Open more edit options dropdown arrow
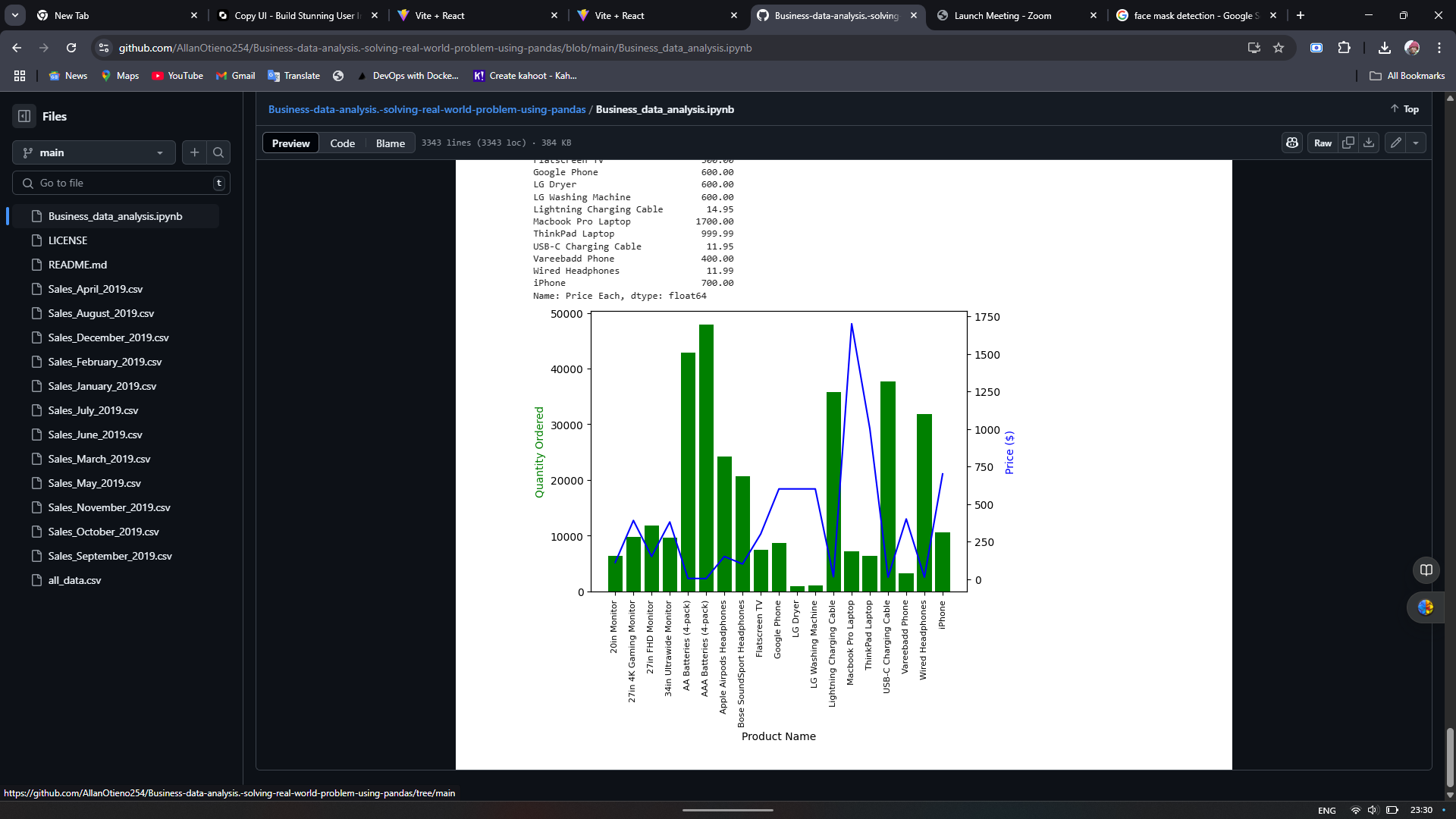 point(1416,143)
